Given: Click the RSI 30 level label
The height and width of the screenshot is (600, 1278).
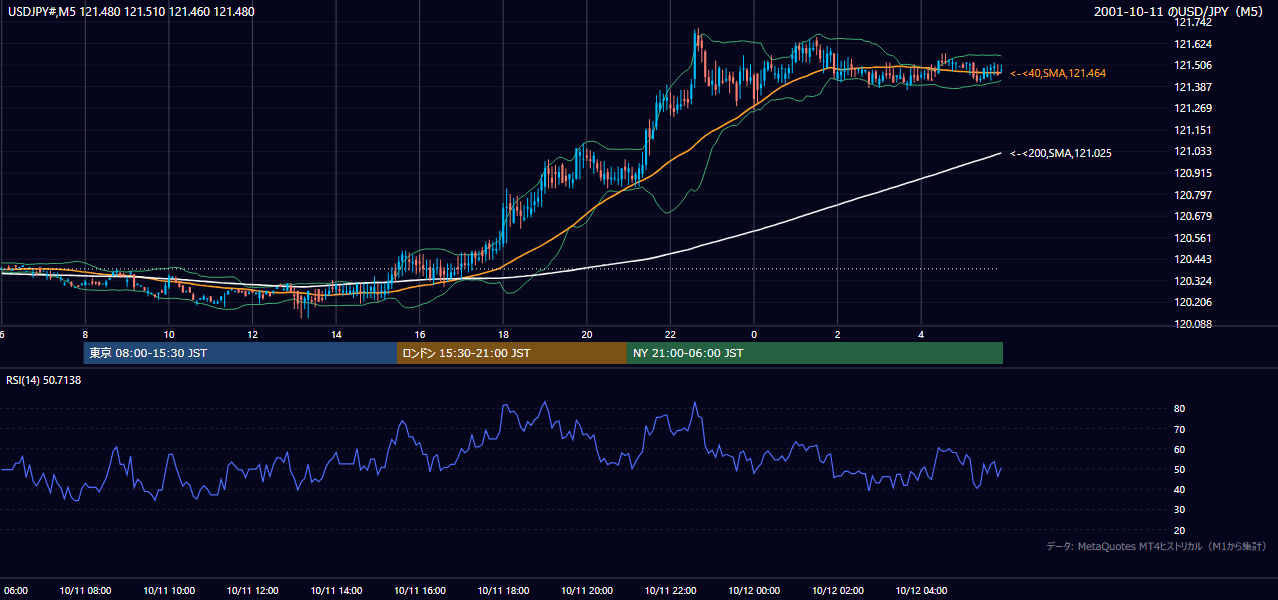Looking at the screenshot, I should coord(1179,510).
